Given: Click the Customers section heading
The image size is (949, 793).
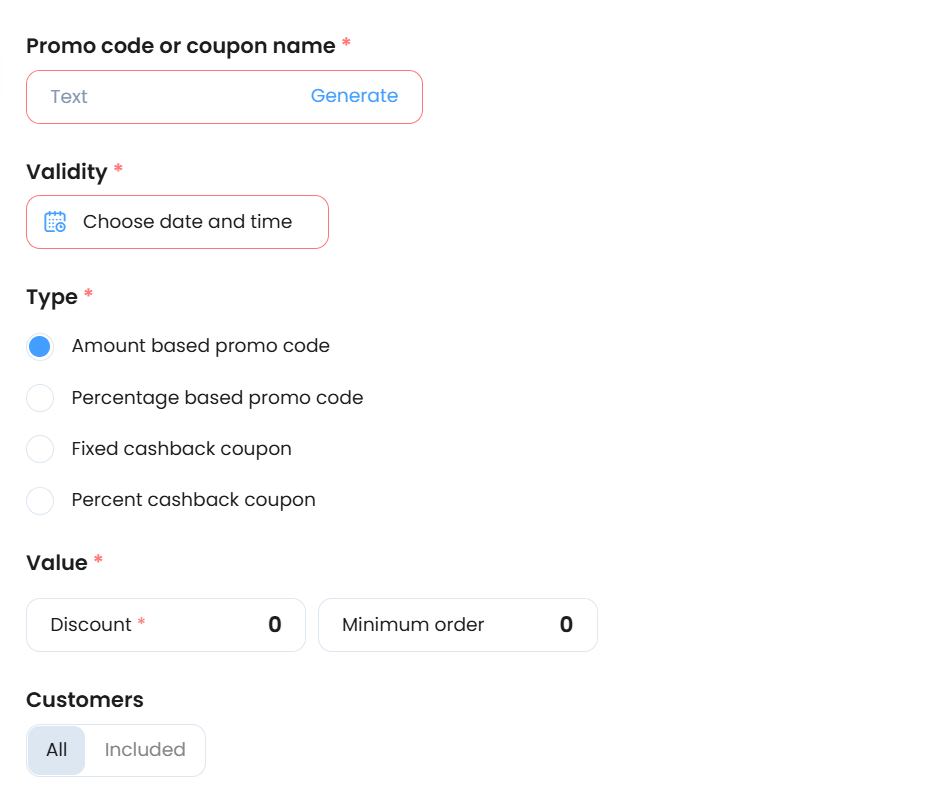Looking at the screenshot, I should point(85,700).
